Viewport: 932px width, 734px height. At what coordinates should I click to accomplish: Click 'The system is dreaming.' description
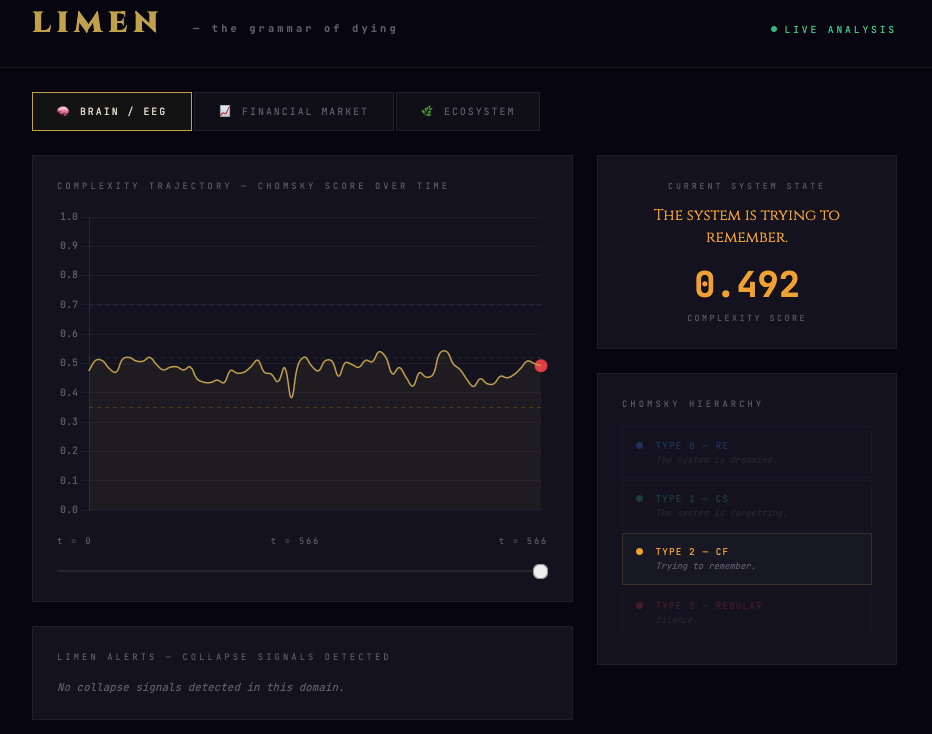tap(716, 460)
